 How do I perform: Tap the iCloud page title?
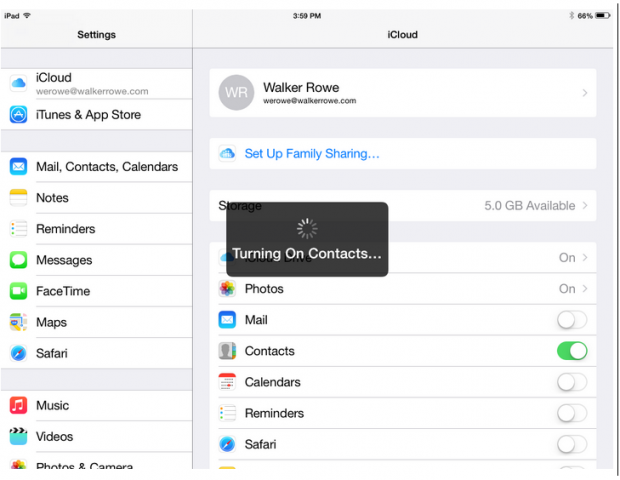coord(402,35)
